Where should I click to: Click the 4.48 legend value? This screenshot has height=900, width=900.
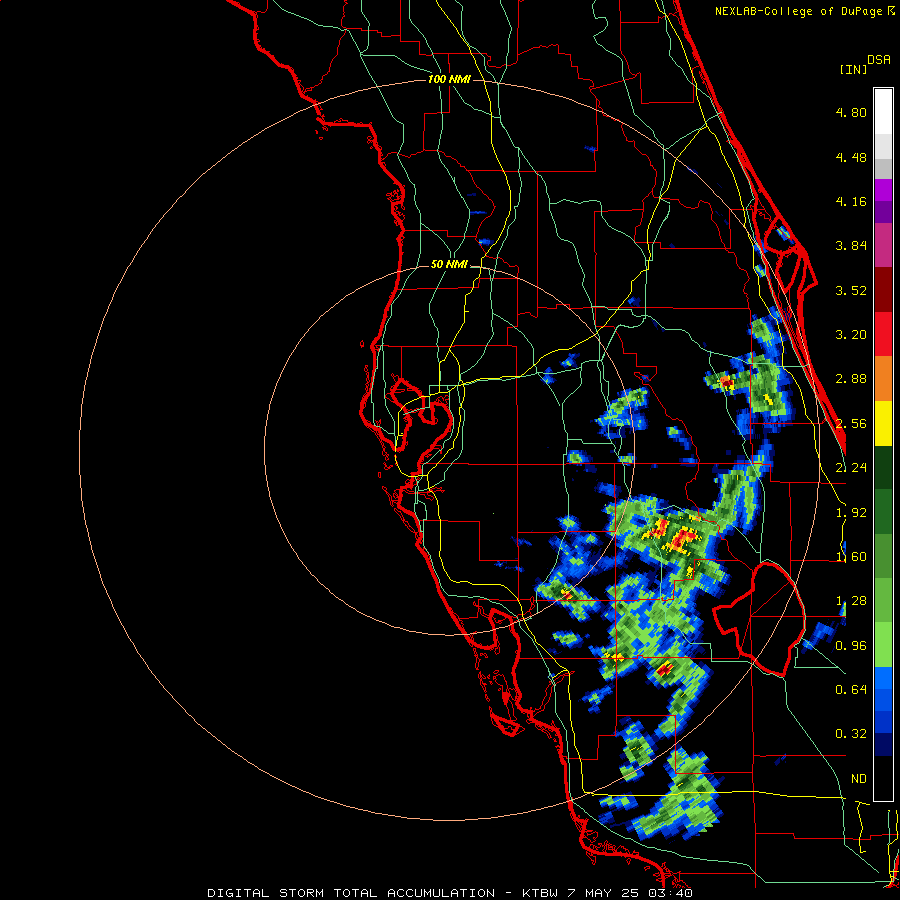tap(851, 157)
